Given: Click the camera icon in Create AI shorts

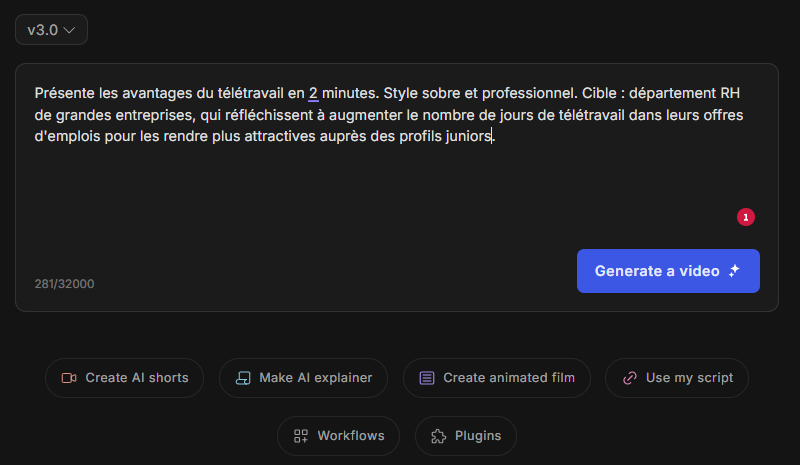Looking at the screenshot, I should (x=69, y=378).
